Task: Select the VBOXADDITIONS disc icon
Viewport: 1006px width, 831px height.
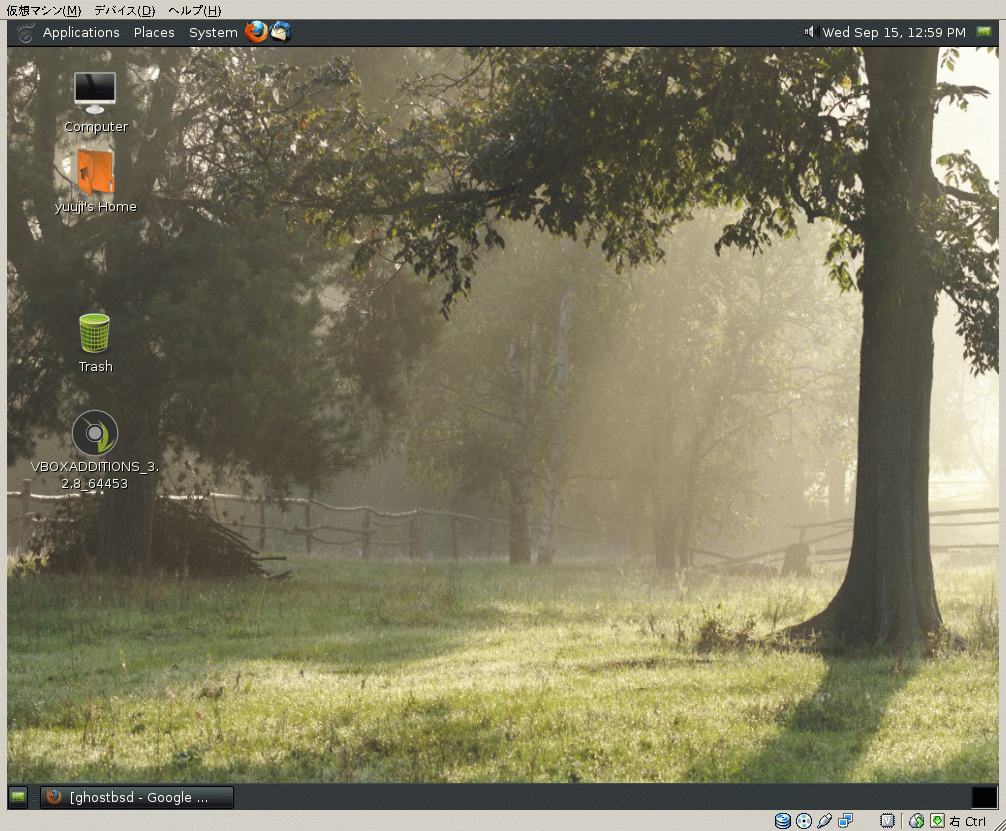Action: click(x=95, y=433)
